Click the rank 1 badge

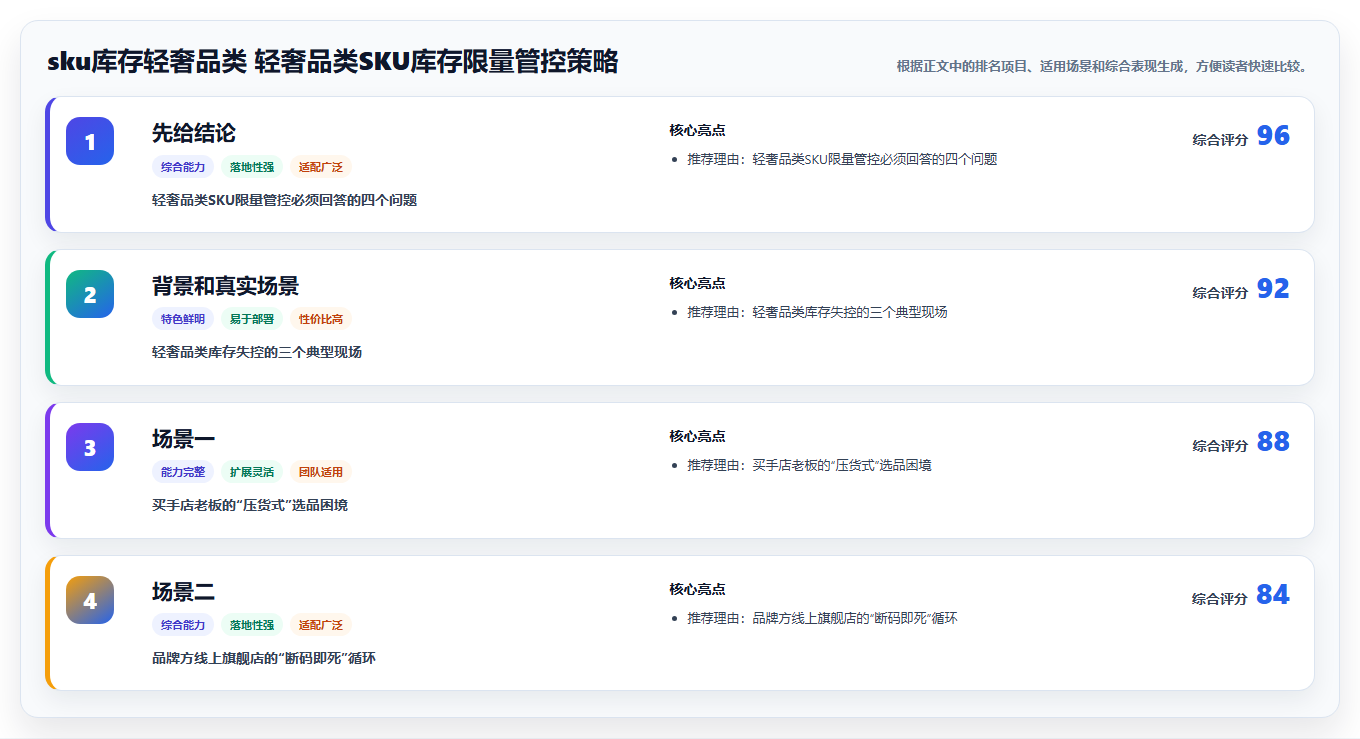[x=90, y=141]
